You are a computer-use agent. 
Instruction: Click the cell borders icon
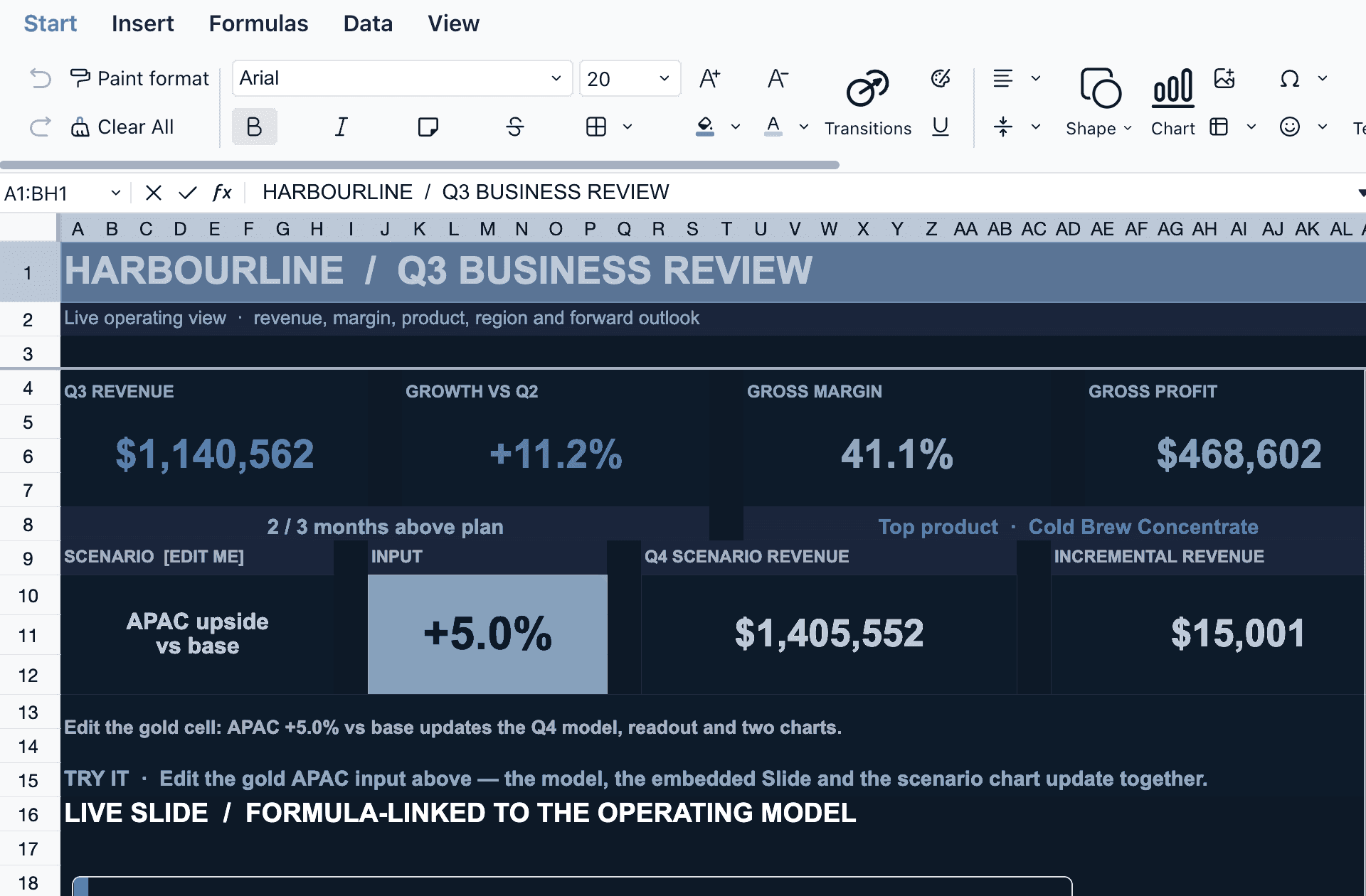[x=596, y=127]
